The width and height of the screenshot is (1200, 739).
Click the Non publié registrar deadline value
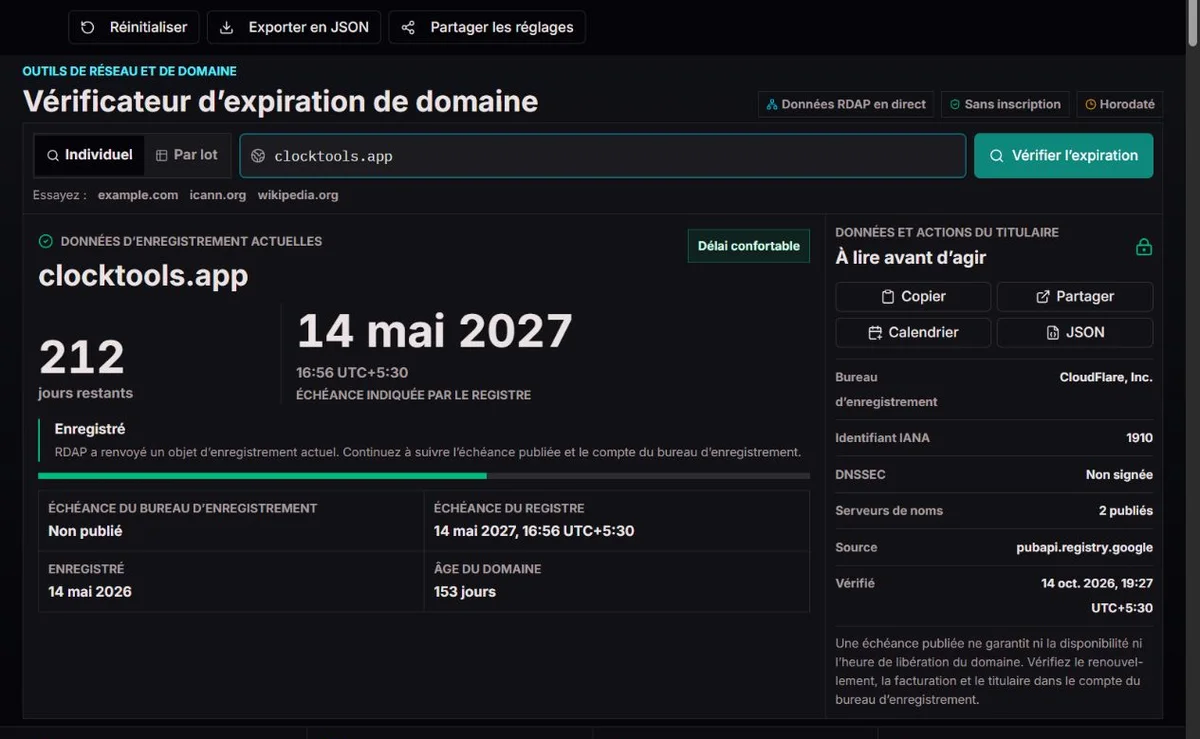(x=85, y=531)
